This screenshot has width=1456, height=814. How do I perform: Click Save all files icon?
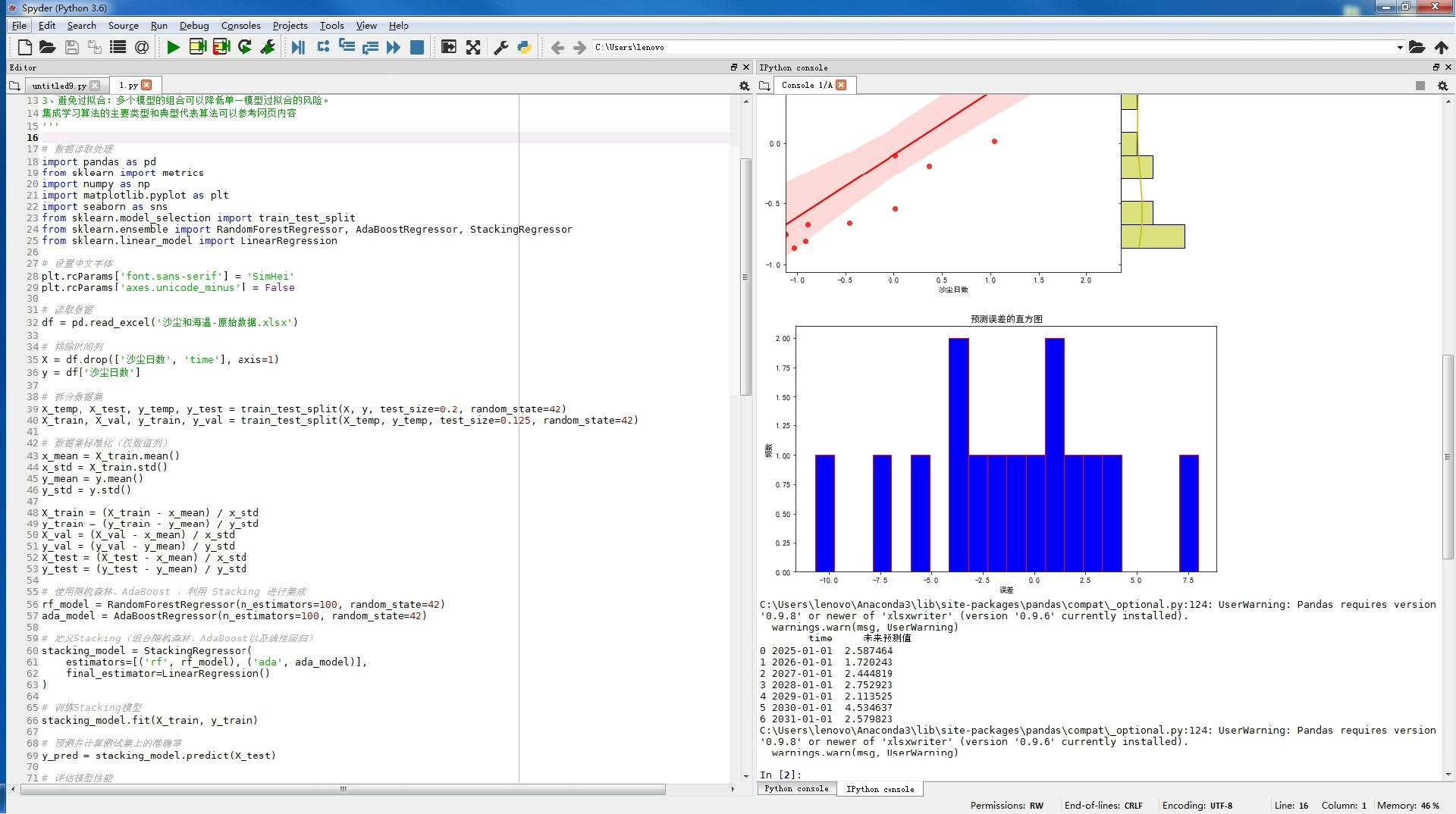click(x=95, y=47)
